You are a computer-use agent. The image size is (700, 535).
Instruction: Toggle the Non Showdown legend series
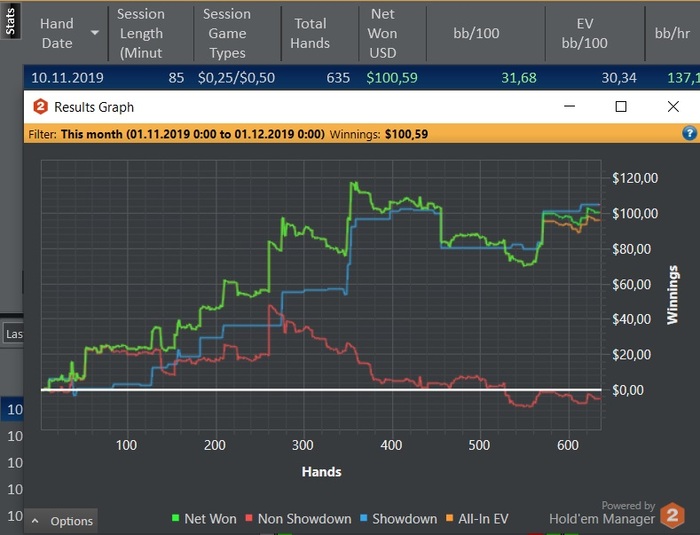coord(298,518)
